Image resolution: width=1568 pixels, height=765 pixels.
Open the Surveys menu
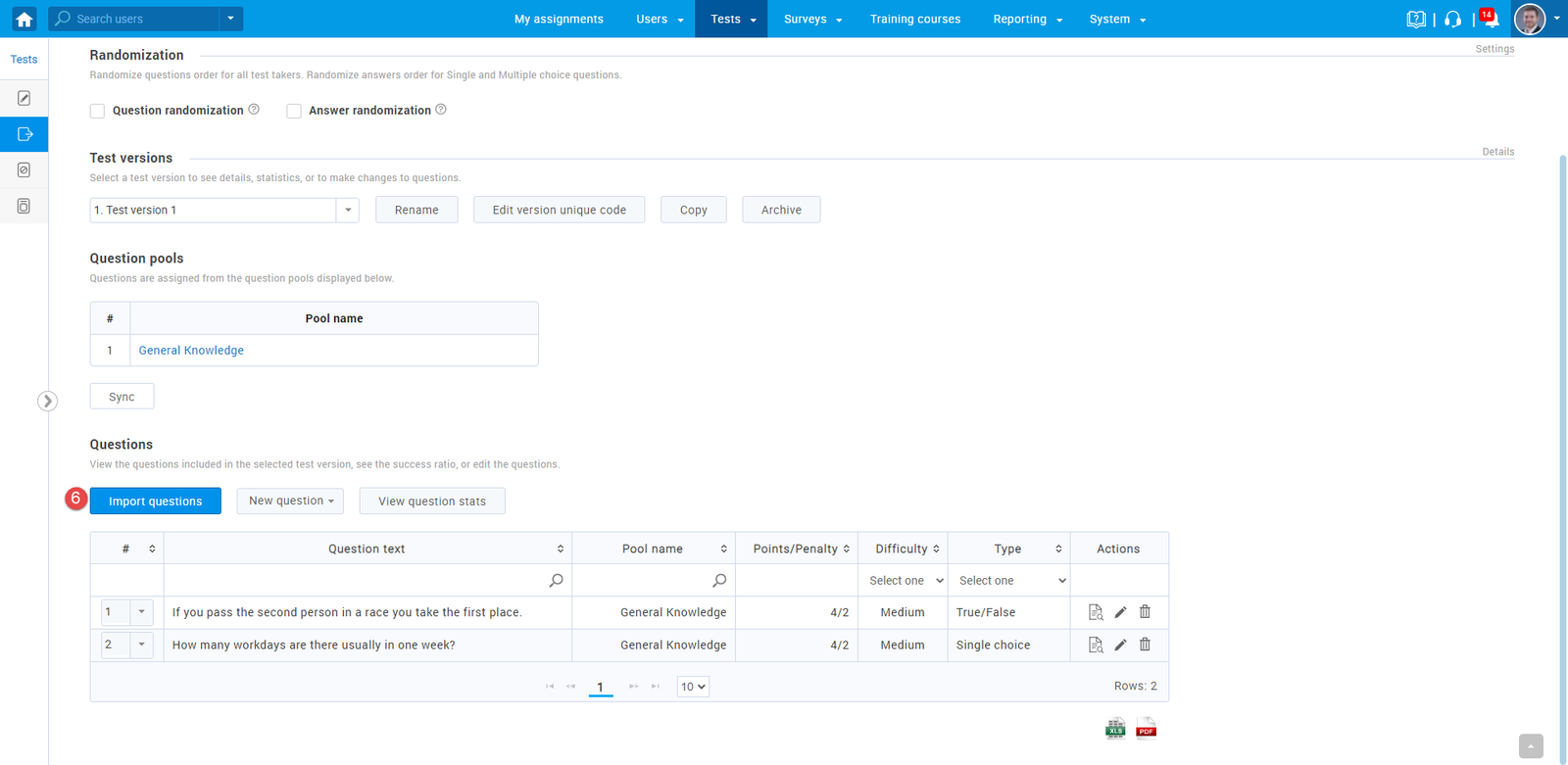812,19
